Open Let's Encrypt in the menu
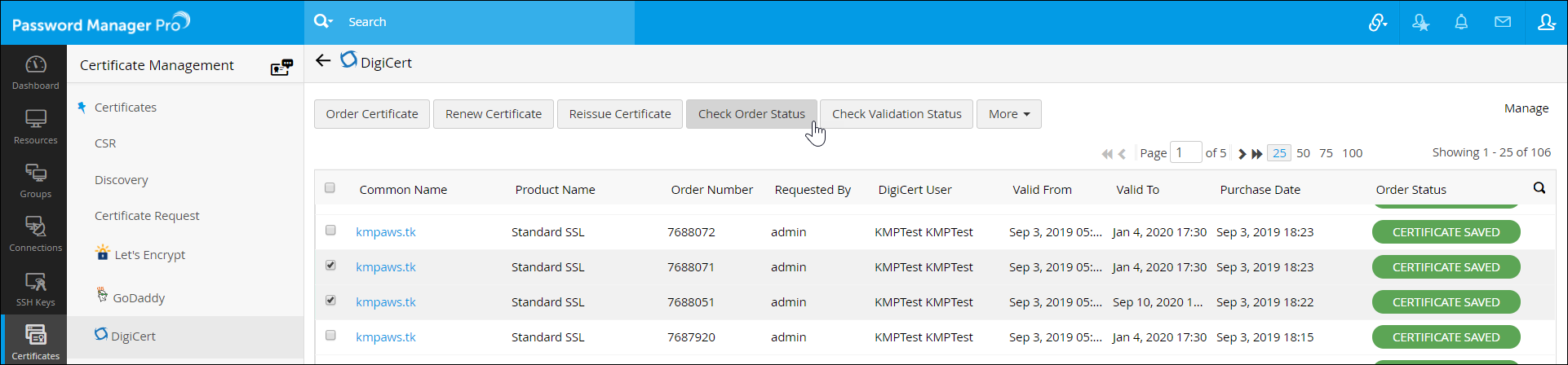Image resolution: width=1568 pixels, height=365 pixels. pos(149,255)
